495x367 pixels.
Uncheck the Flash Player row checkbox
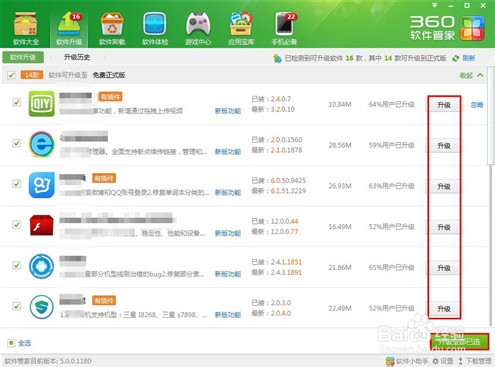tap(16, 224)
